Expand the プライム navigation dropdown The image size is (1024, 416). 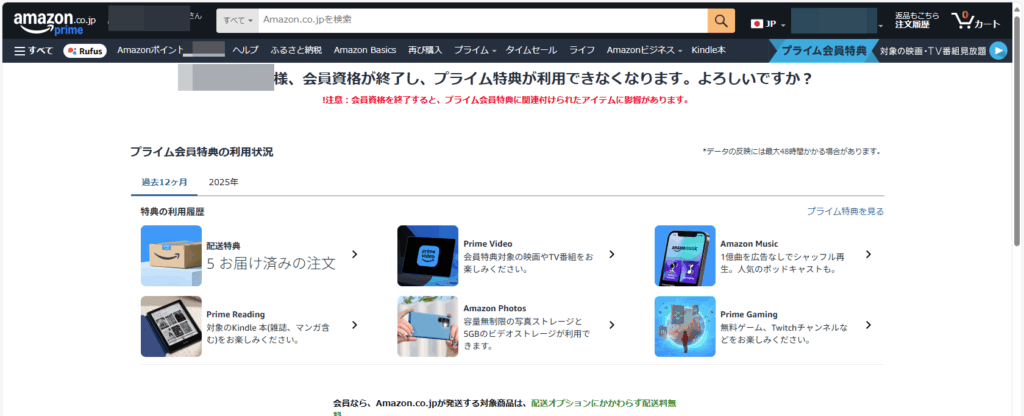point(474,50)
